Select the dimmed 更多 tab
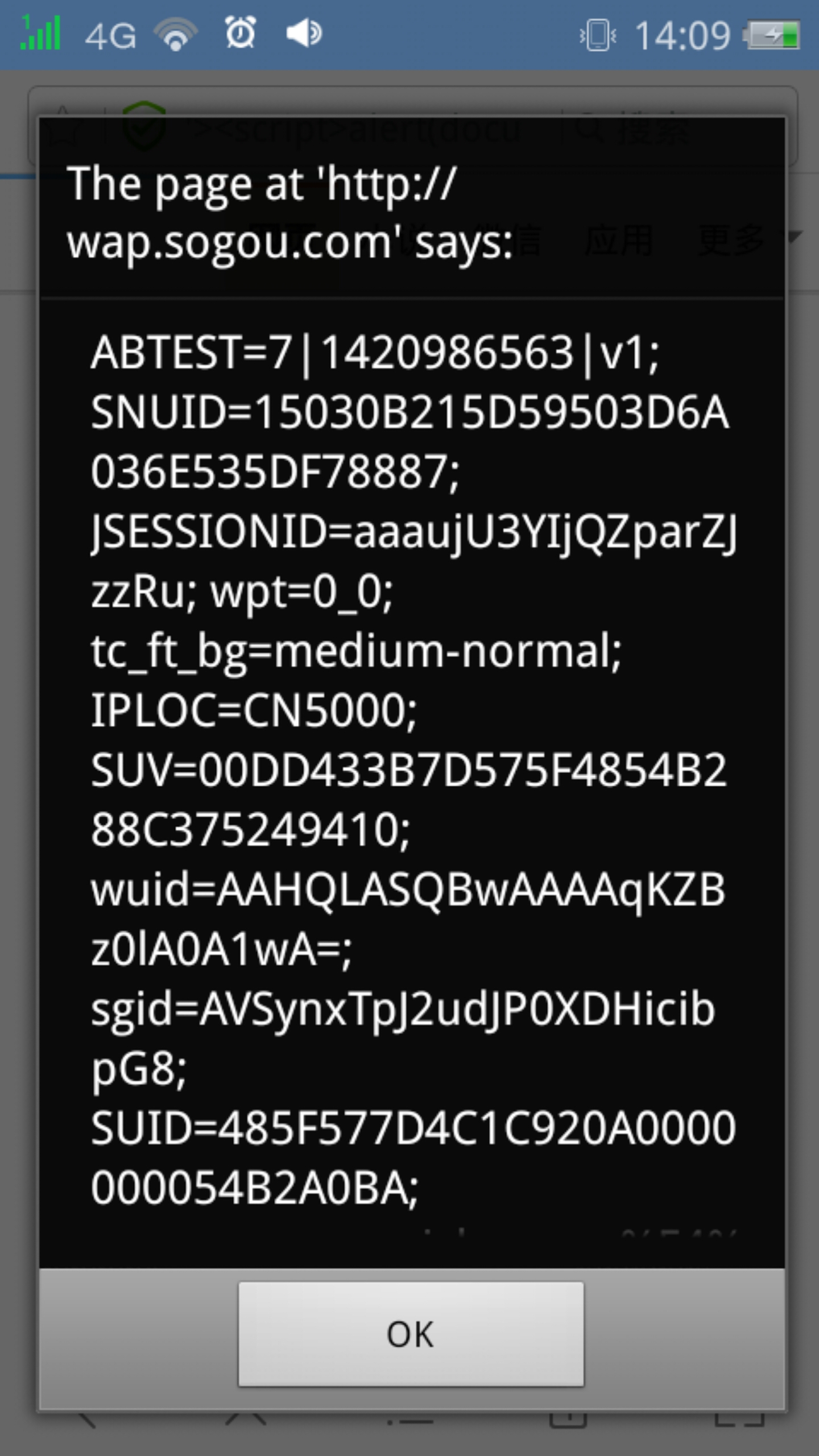This screenshot has height=1456, width=819. pos(731,240)
